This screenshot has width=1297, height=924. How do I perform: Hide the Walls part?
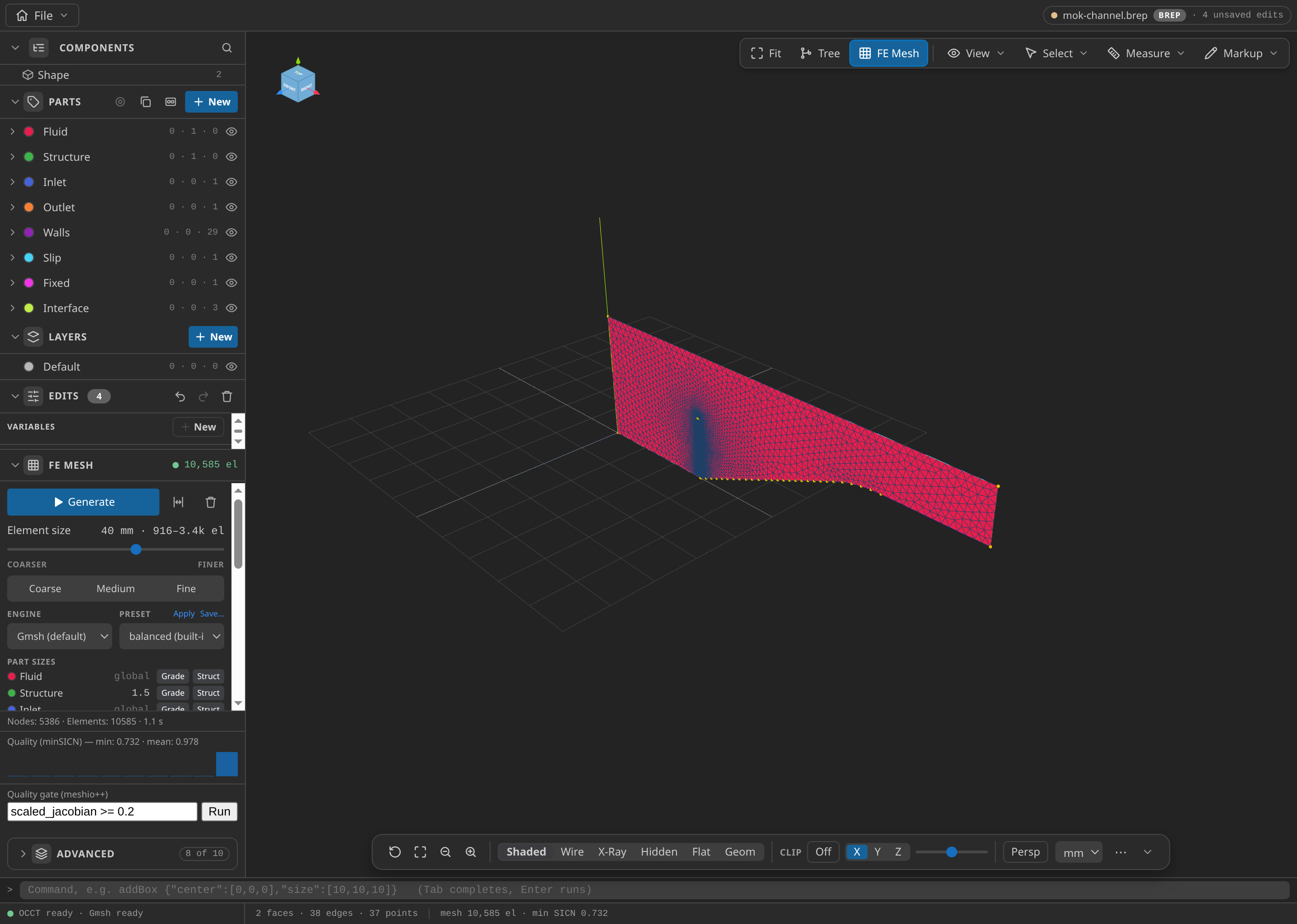pos(231,232)
